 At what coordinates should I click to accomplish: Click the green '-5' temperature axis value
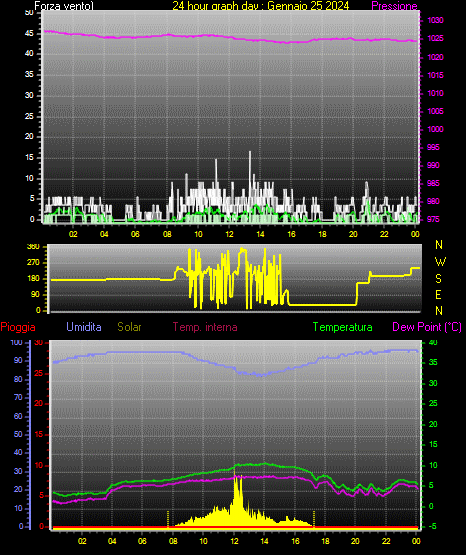tap(432, 527)
